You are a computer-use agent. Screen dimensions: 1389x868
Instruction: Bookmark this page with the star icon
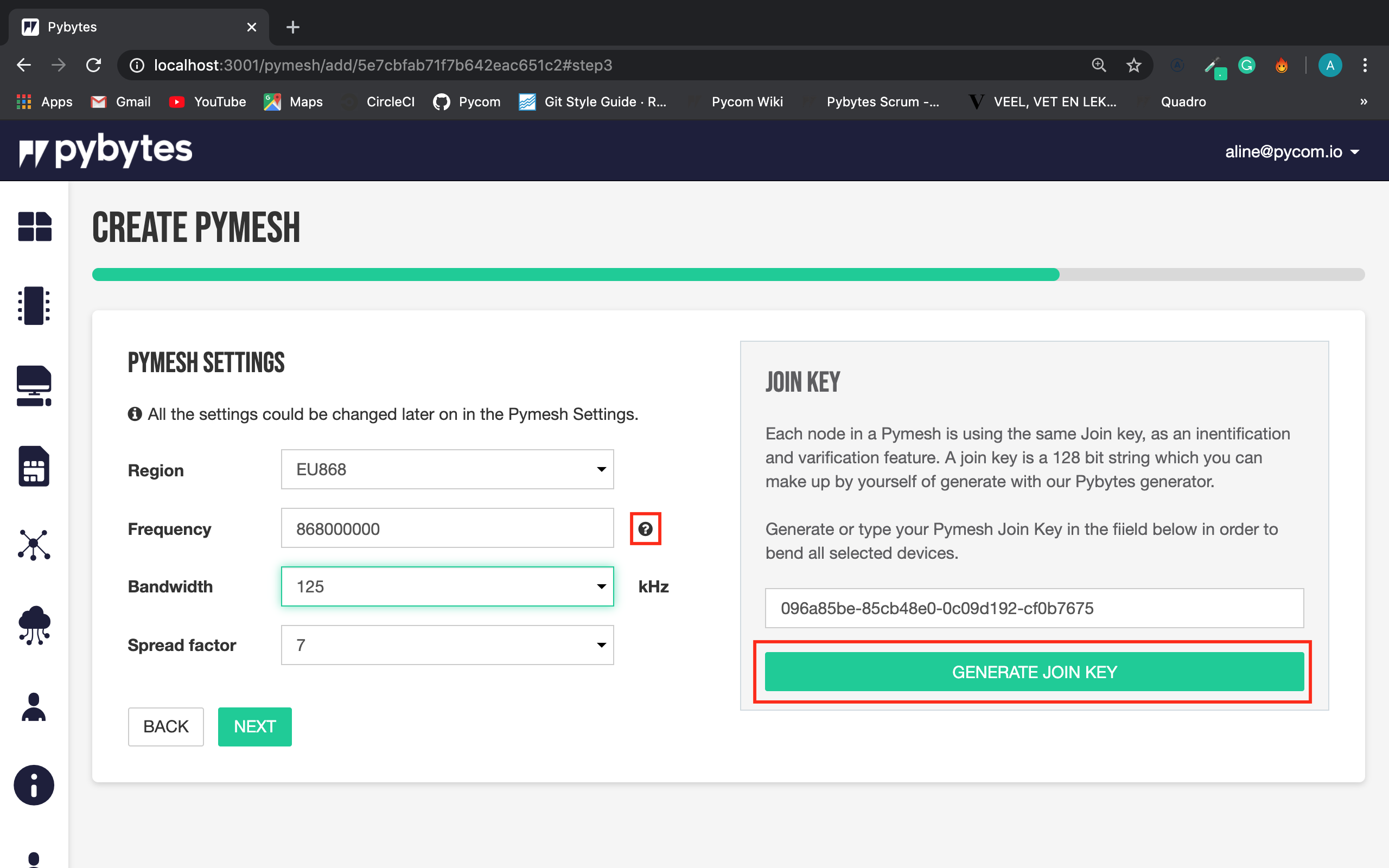[1133, 65]
